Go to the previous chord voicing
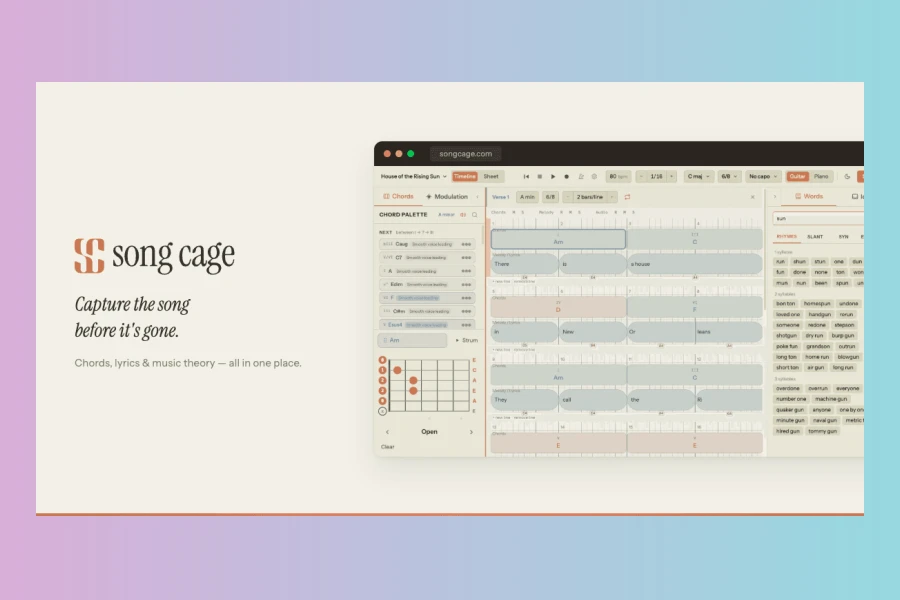The height and width of the screenshot is (600, 900). [387, 432]
